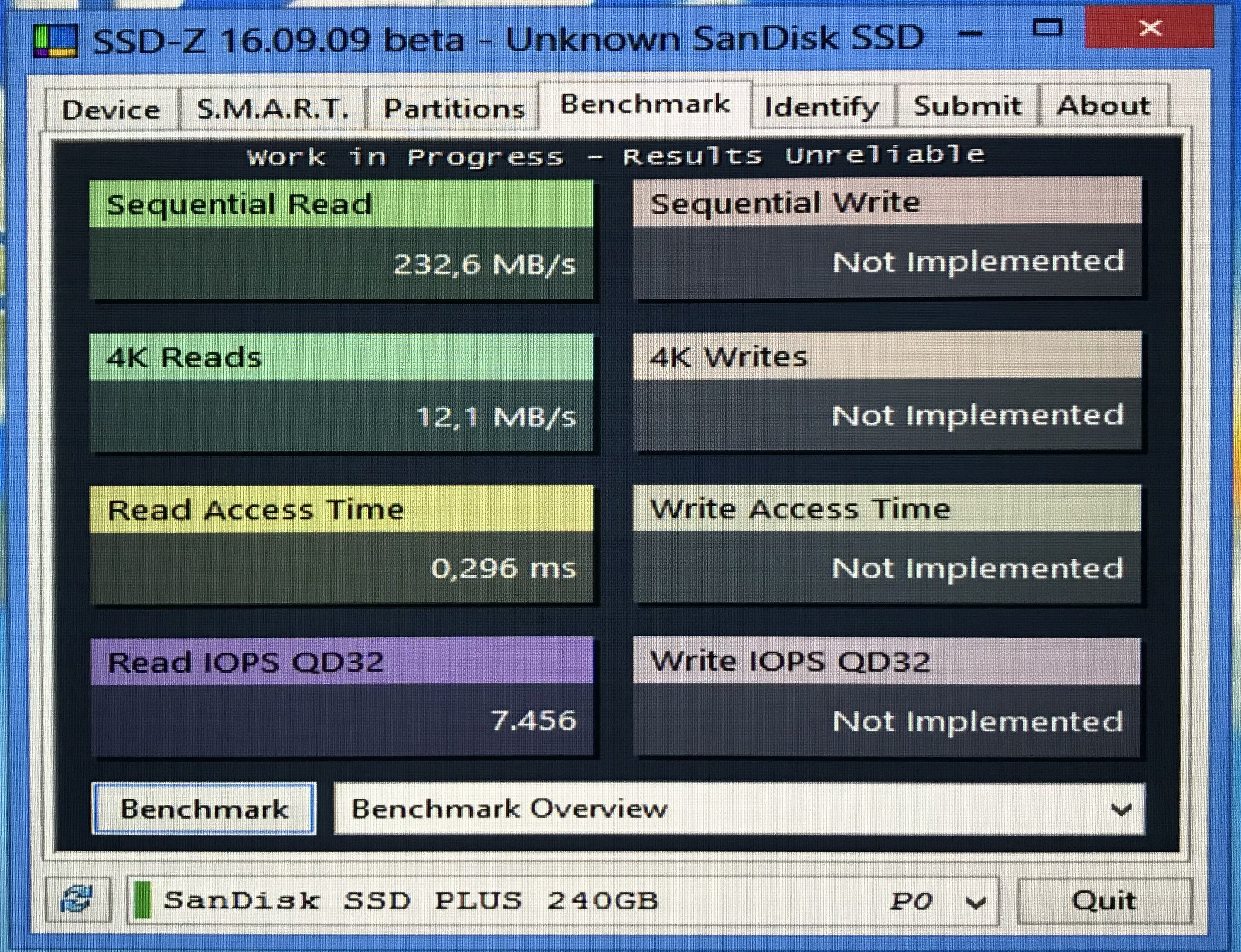Go to the Partitions tab

[x=453, y=108]
